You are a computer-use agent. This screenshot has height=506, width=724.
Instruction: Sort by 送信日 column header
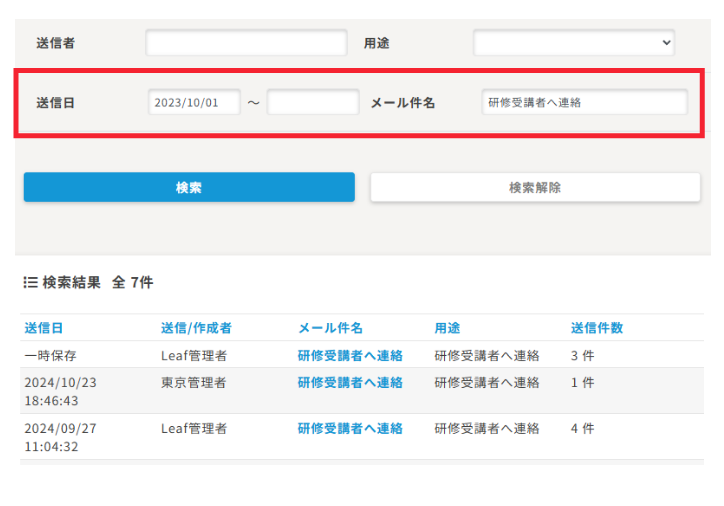coord(43,328)
